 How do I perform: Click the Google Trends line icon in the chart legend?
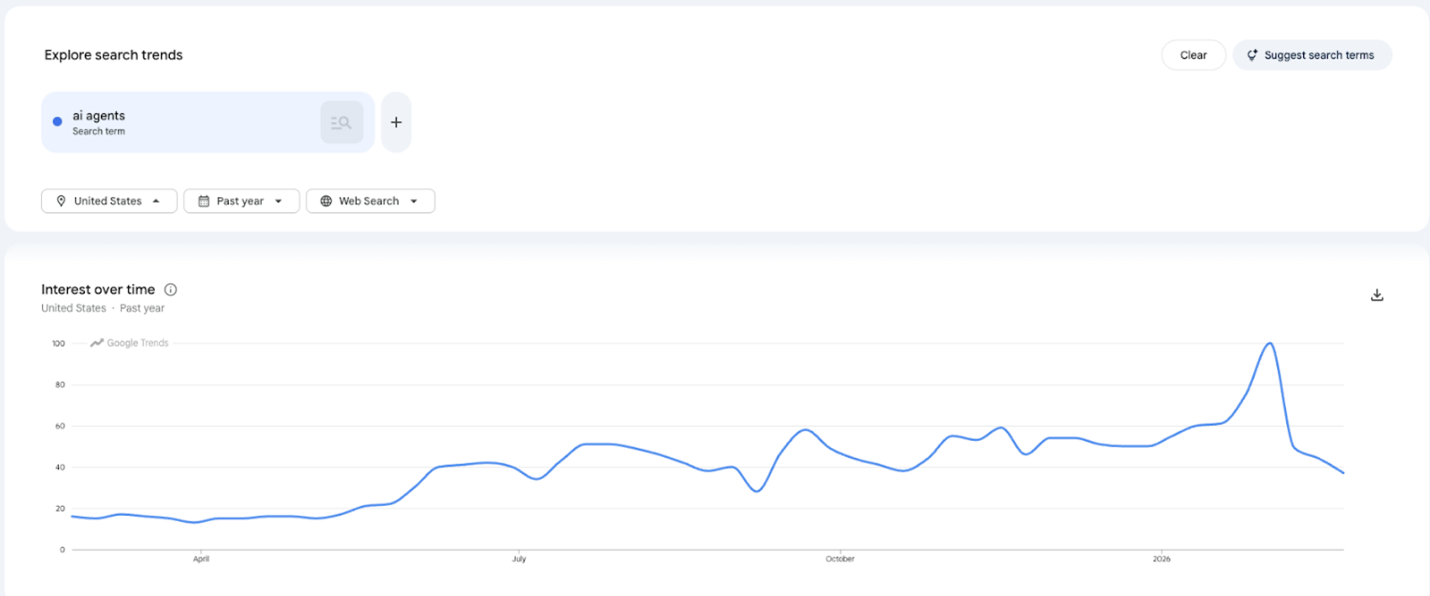(x=97, y=342)
